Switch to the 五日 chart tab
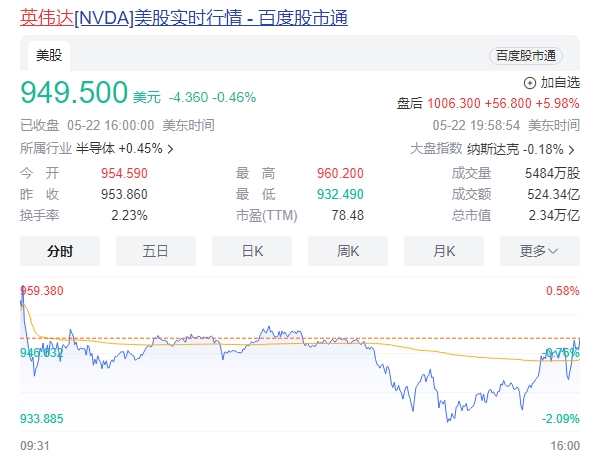Screen dimensions: 602x458 click(x=156, y=251)
